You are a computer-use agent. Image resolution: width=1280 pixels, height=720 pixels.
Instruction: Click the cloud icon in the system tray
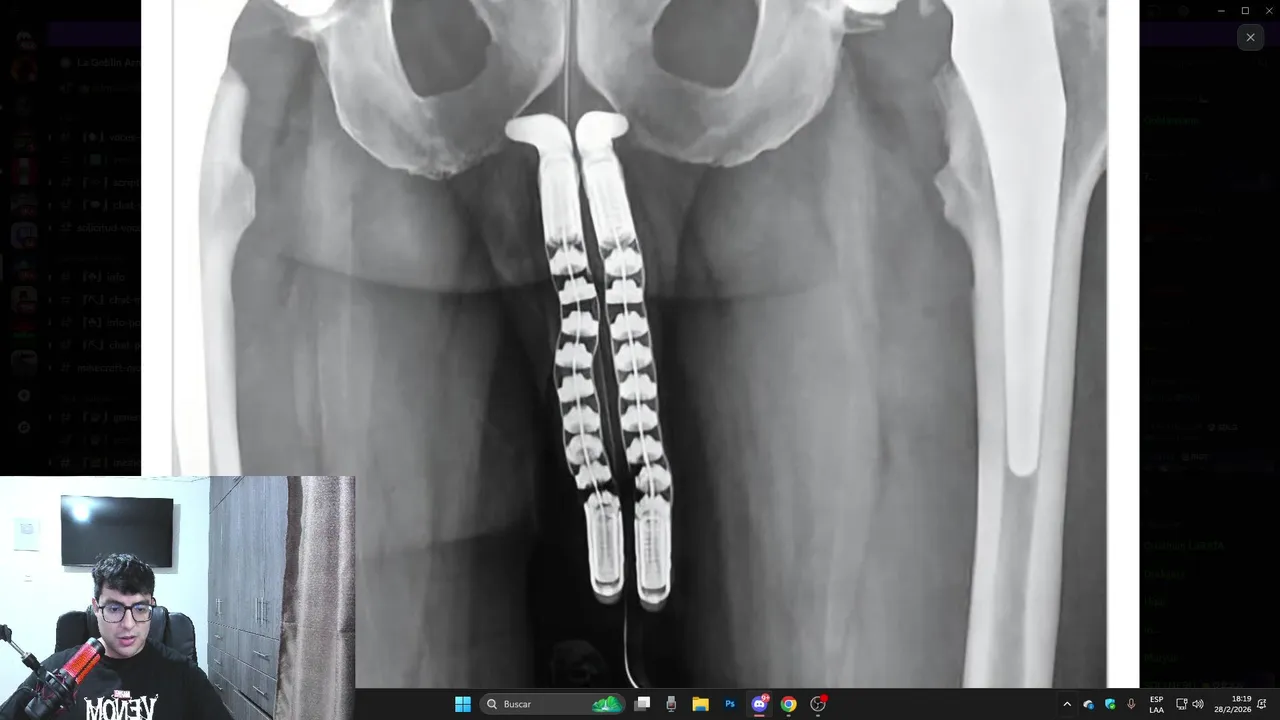[1088, 704]
